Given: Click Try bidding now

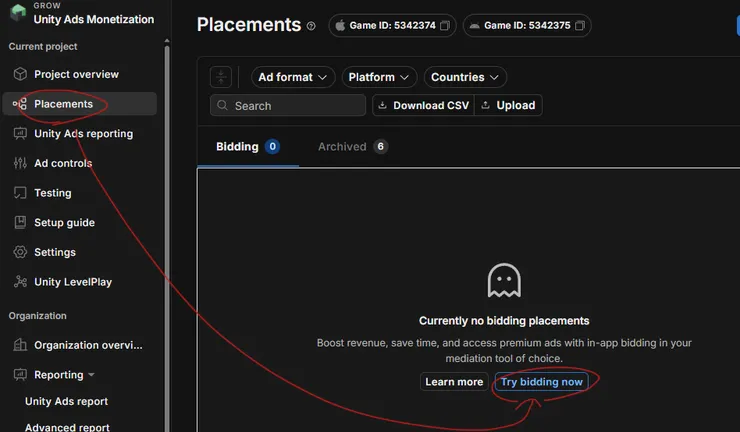Looking at the screenshot, I should point(541,381).
